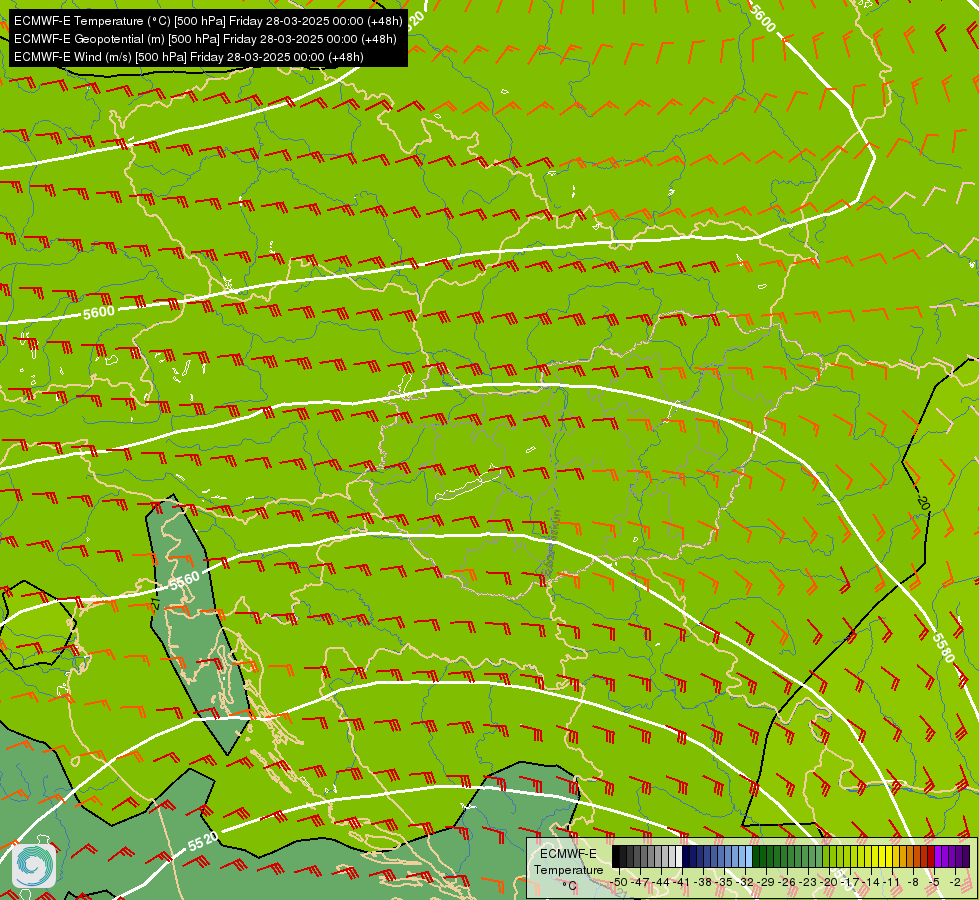Click the black swatch at -50 on the colorbar
The image size is (979, 900).
(616, 856)
